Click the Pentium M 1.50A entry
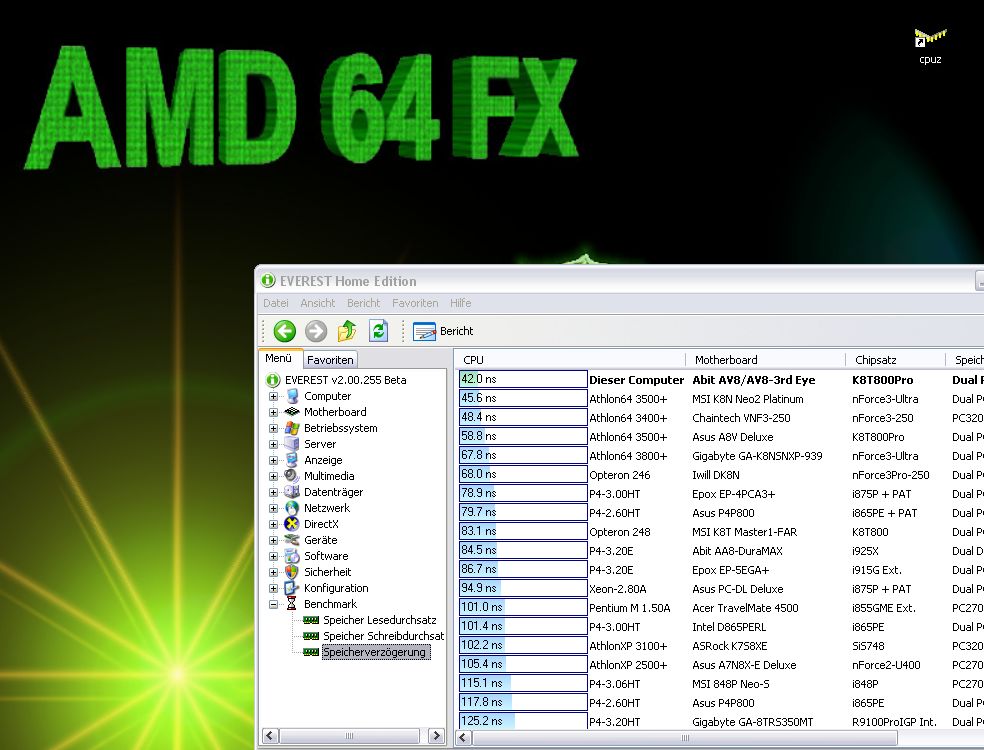Screen dimensions: 984x750 (629, 608)
